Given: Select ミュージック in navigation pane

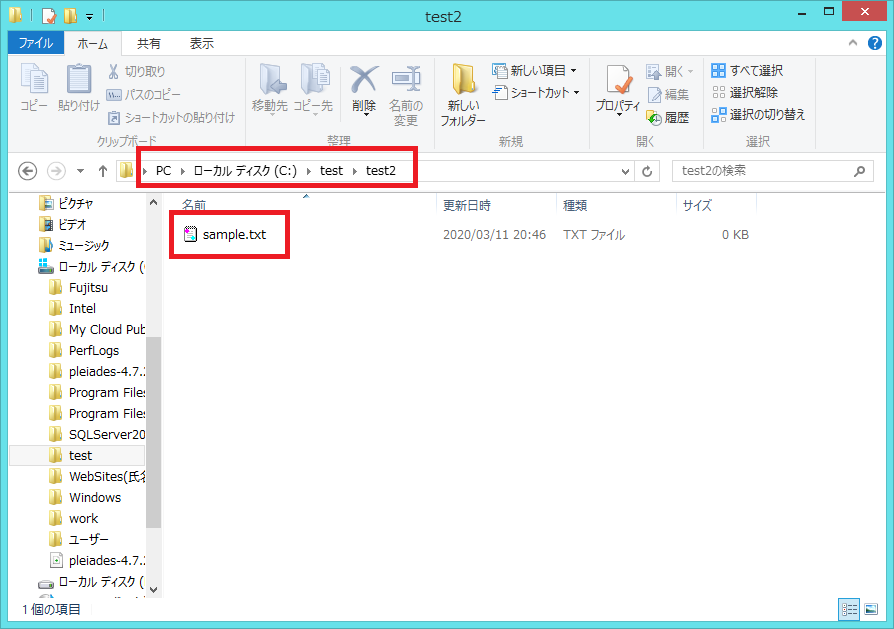Looking at the screenshot, I should click(x=75, y=246).
